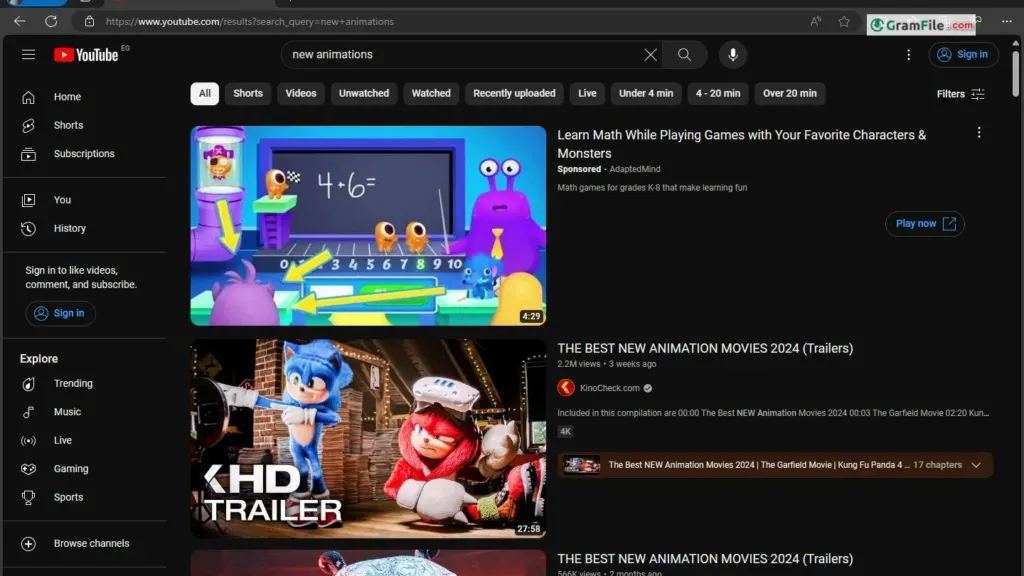Viewport: 1024px width, 576px height.
Task: Start voice search with microphone icon
Action: (x=733, y=54)
